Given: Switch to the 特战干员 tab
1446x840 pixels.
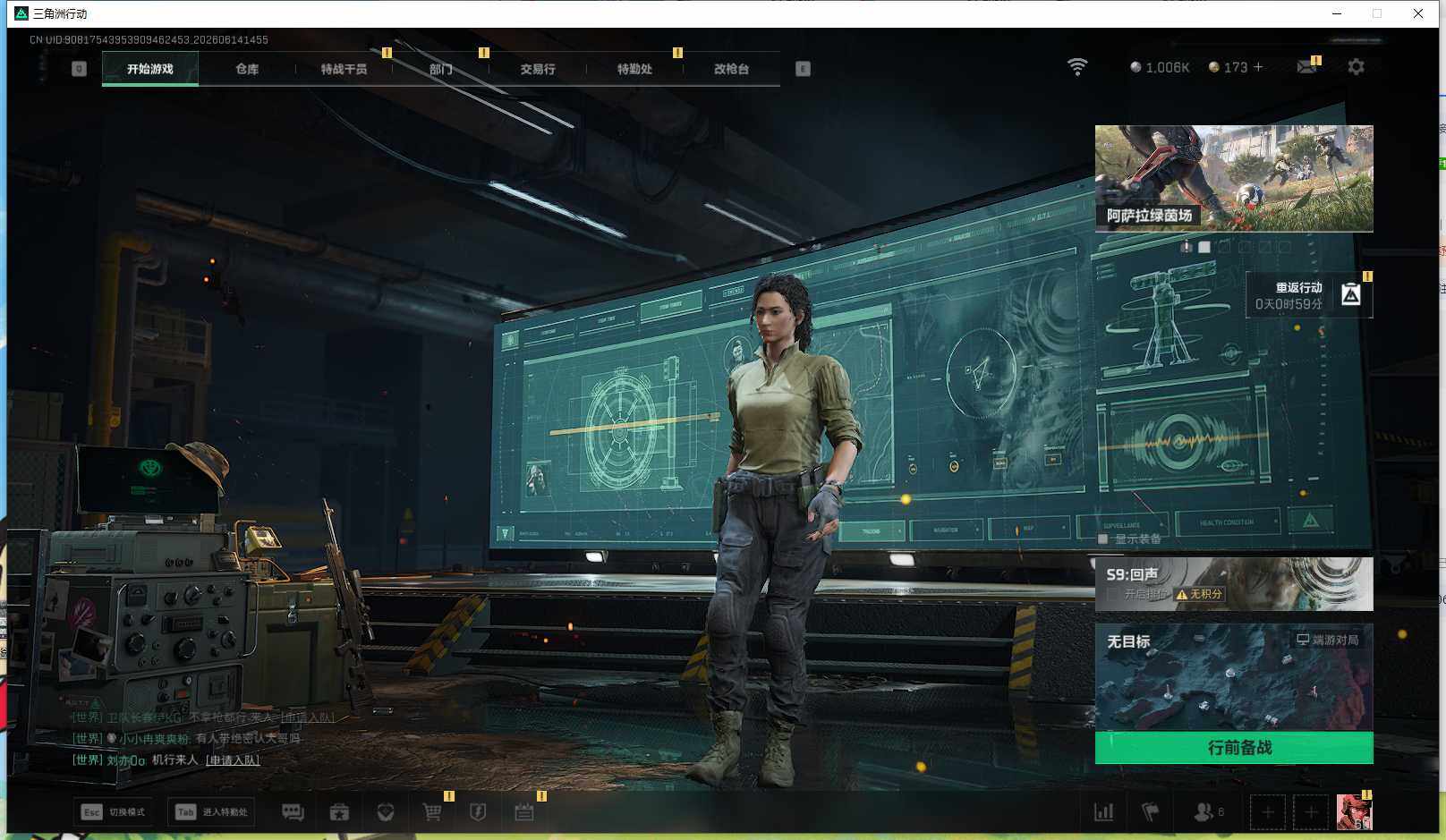Looking at the screenshot, I should tap(344, 69).
